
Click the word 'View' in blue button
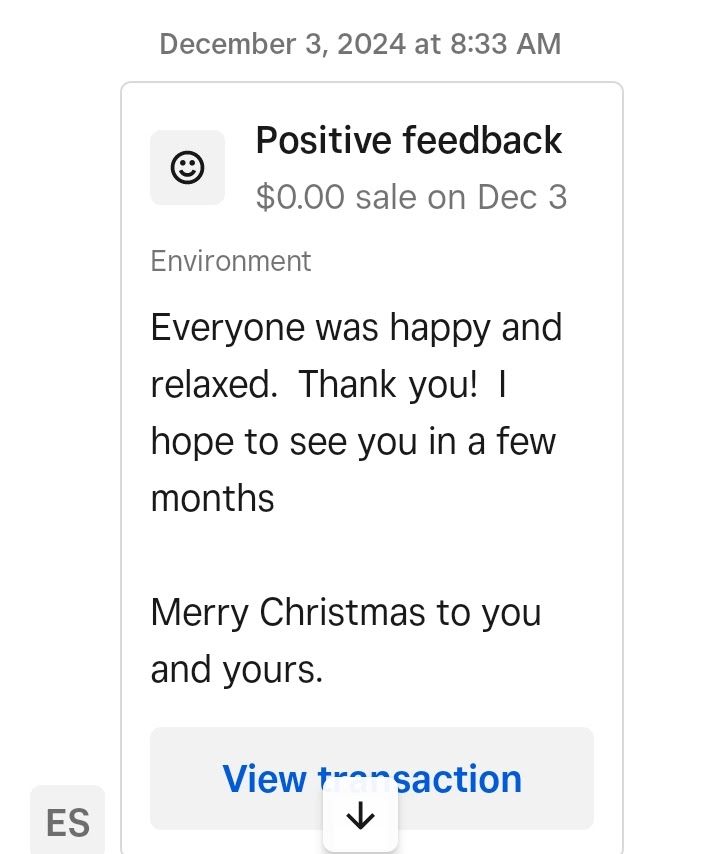(265, 779)
